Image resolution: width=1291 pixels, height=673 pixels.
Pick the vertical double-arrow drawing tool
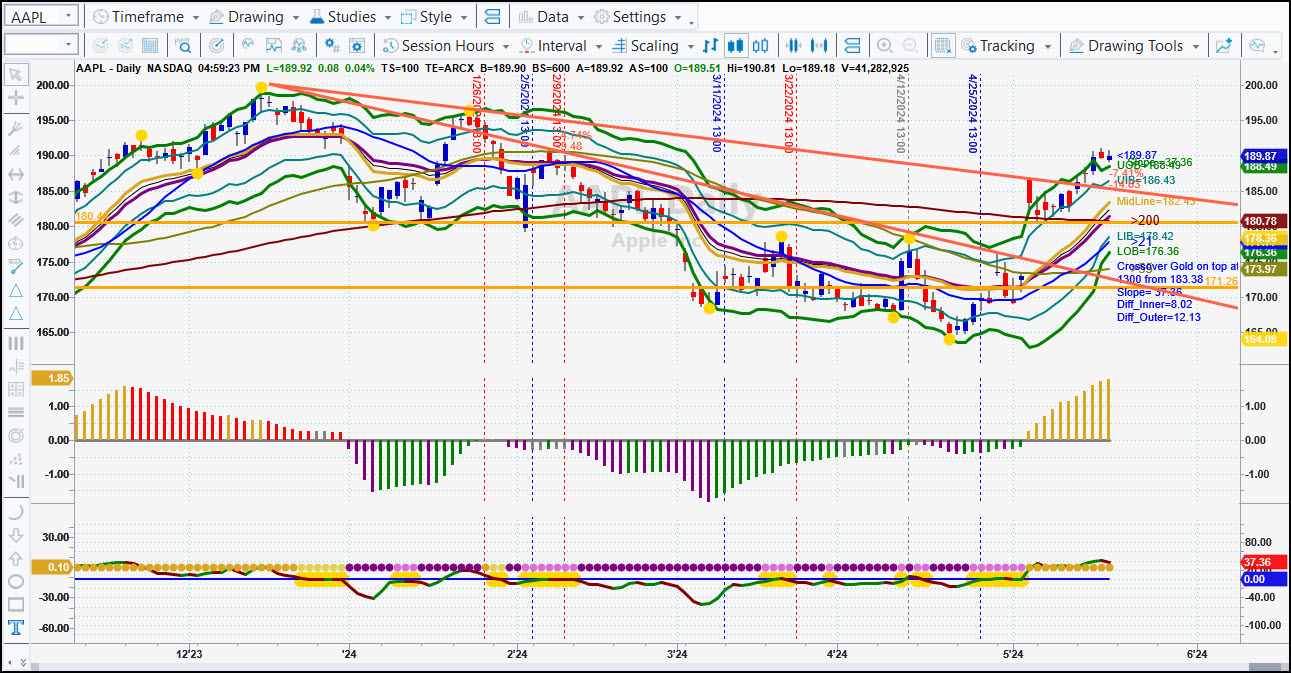click(15, 197)
